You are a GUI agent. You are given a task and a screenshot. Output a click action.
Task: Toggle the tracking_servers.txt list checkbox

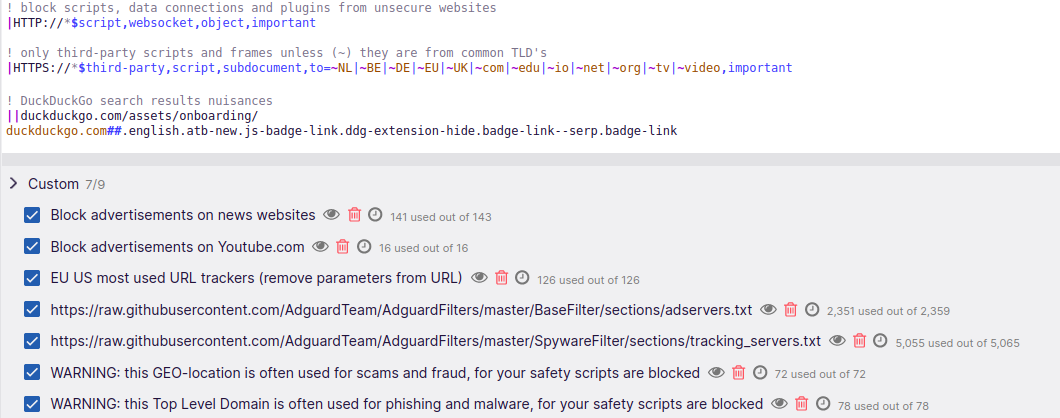tap(32, 341)
